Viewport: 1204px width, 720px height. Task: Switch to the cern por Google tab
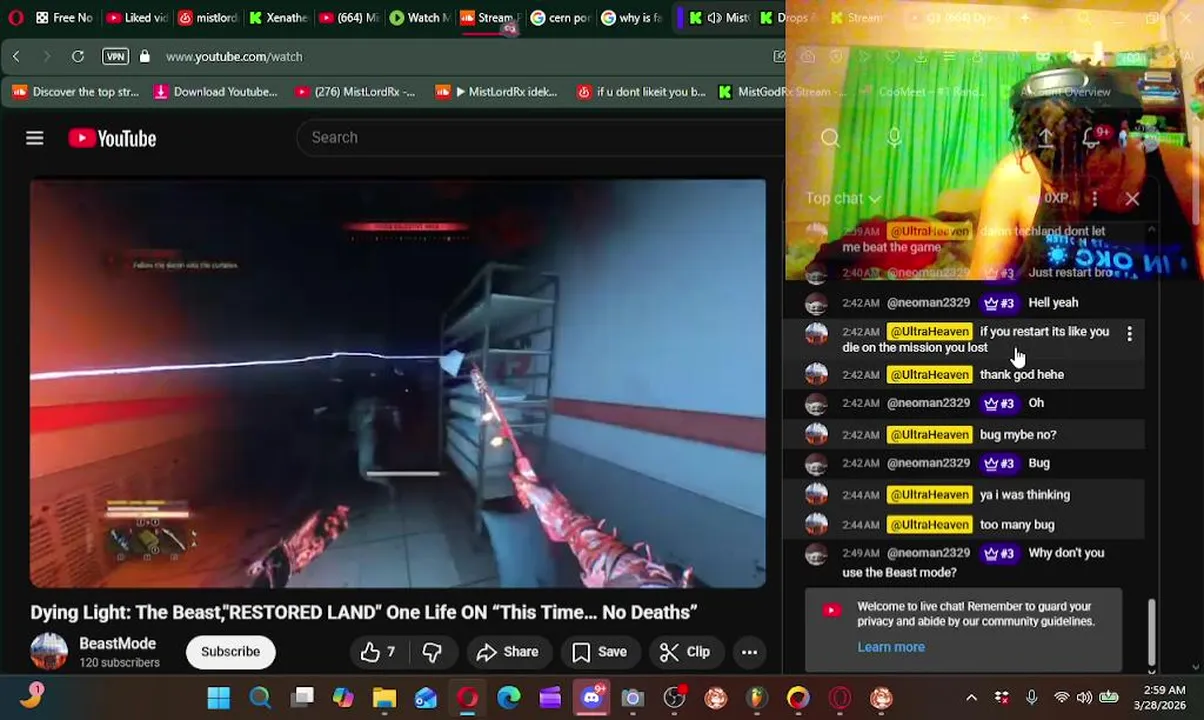561,17
